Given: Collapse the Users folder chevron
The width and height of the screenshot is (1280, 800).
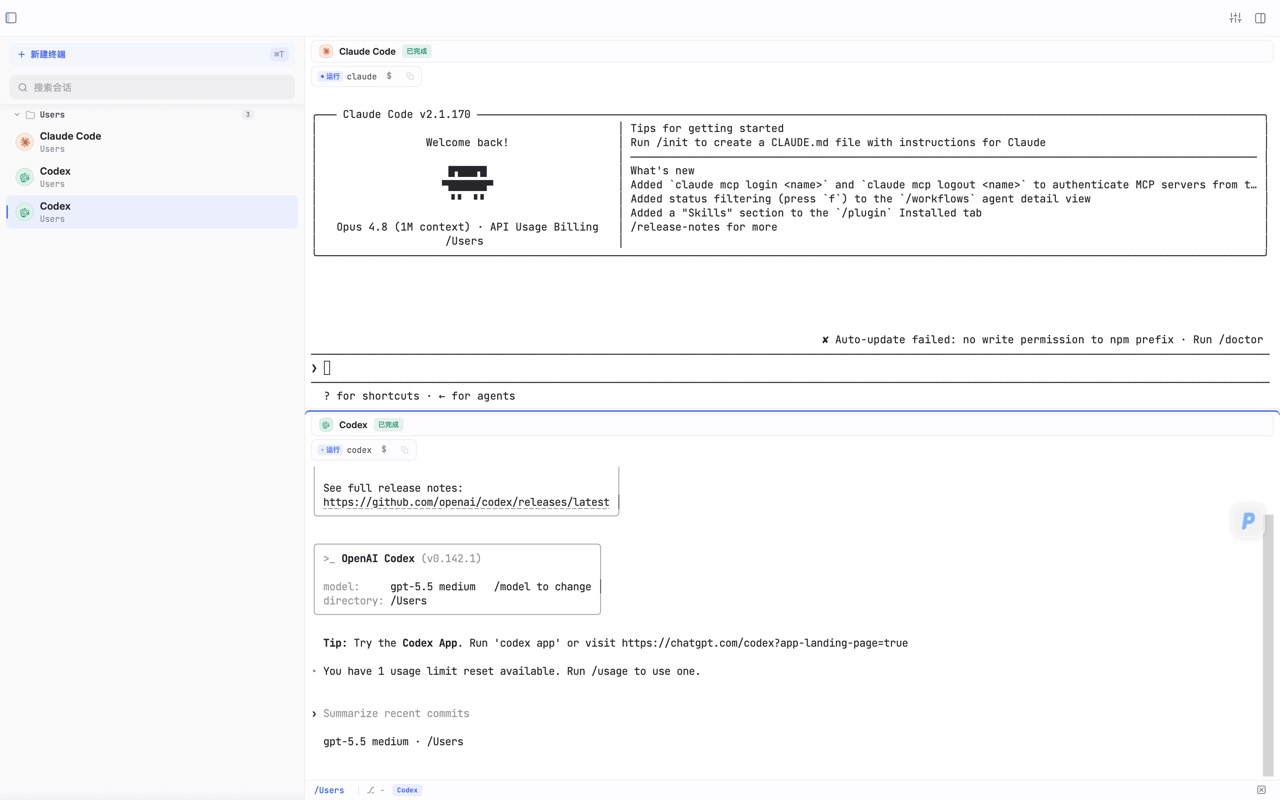Looking at the screenshot, I should click(17, 115).
